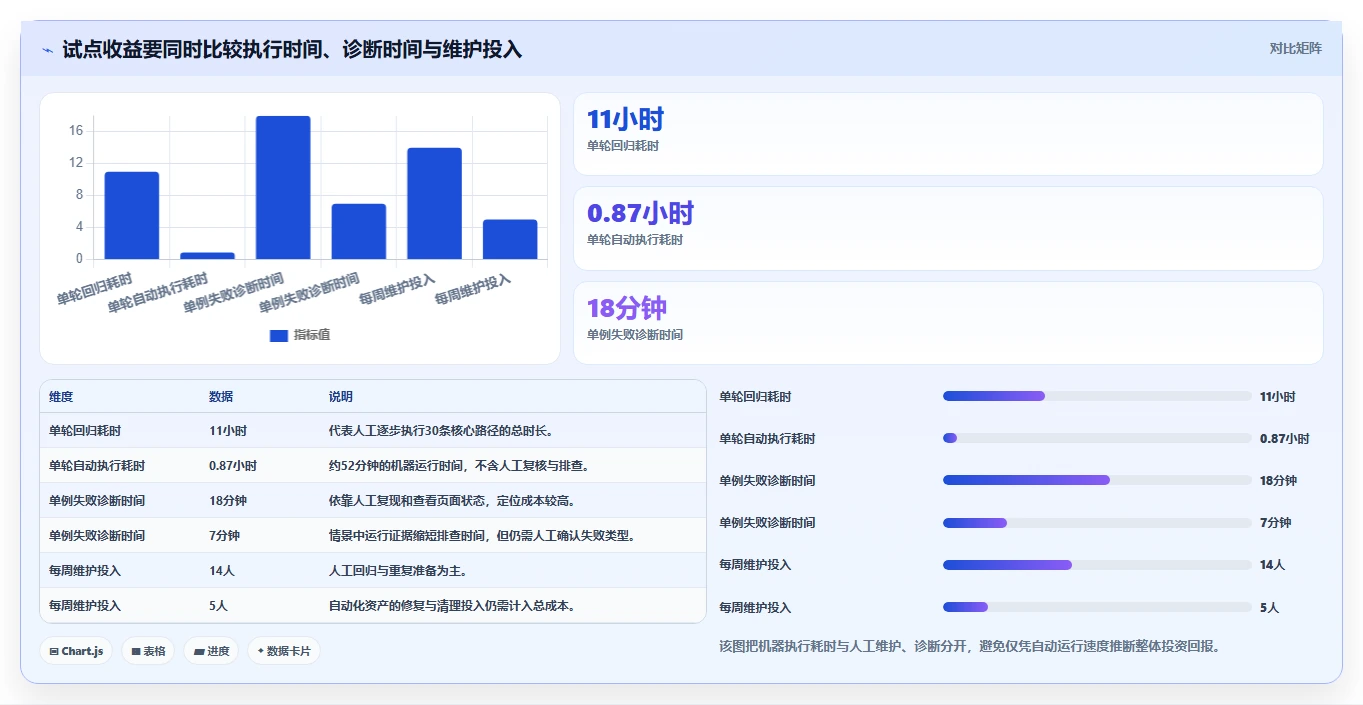Click the chart y-axis label 16

click(76, 131)
